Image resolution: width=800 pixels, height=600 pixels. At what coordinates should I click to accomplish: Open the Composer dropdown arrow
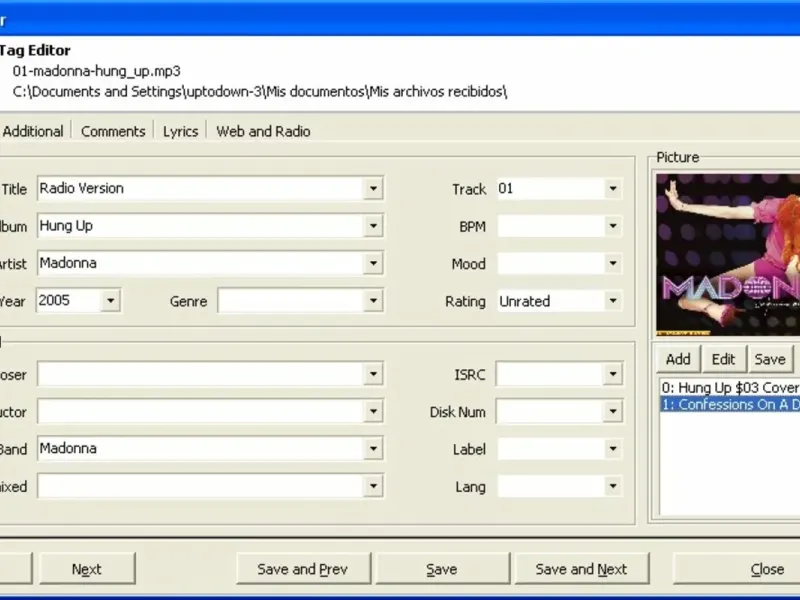pyautogui.click(x=373, y=374)
